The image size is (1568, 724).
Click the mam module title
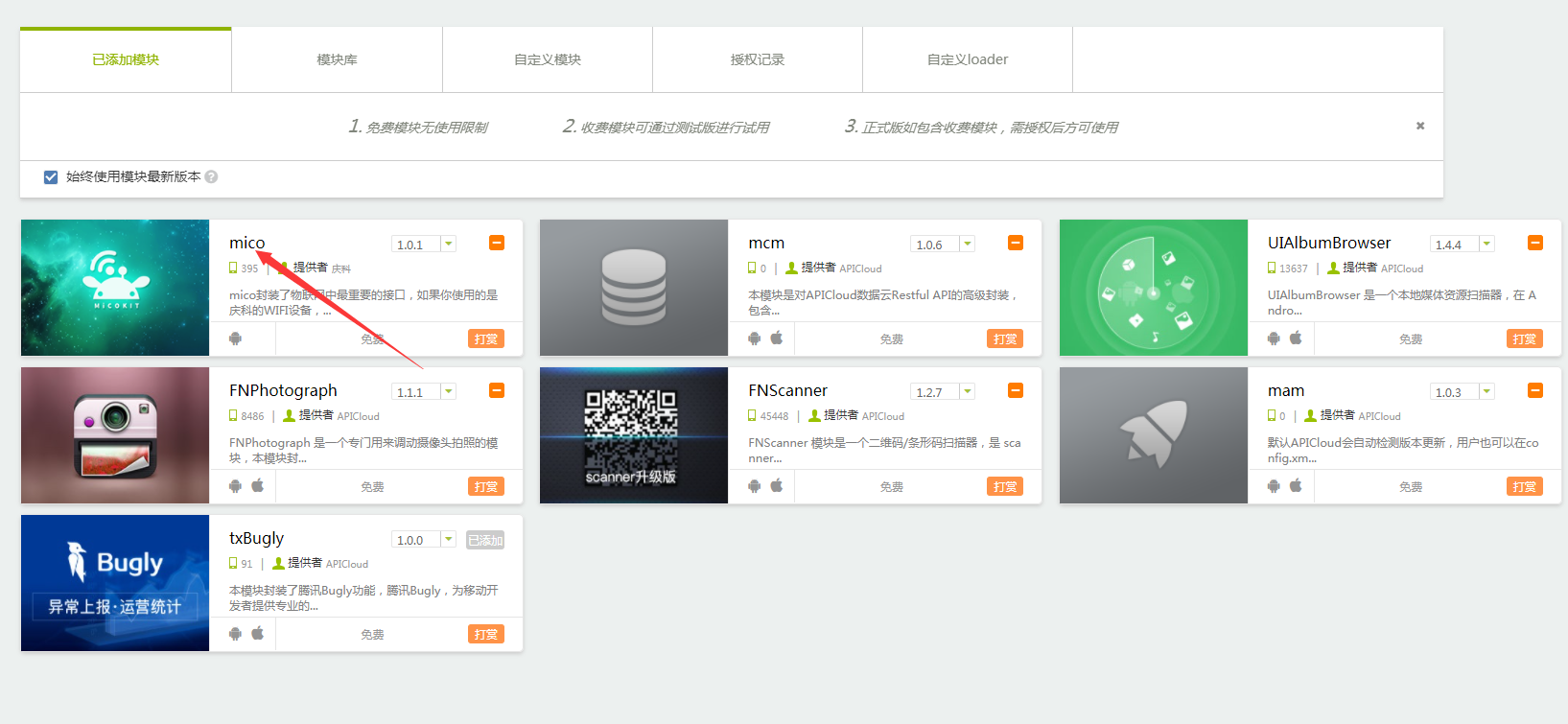coord(1286,390)
